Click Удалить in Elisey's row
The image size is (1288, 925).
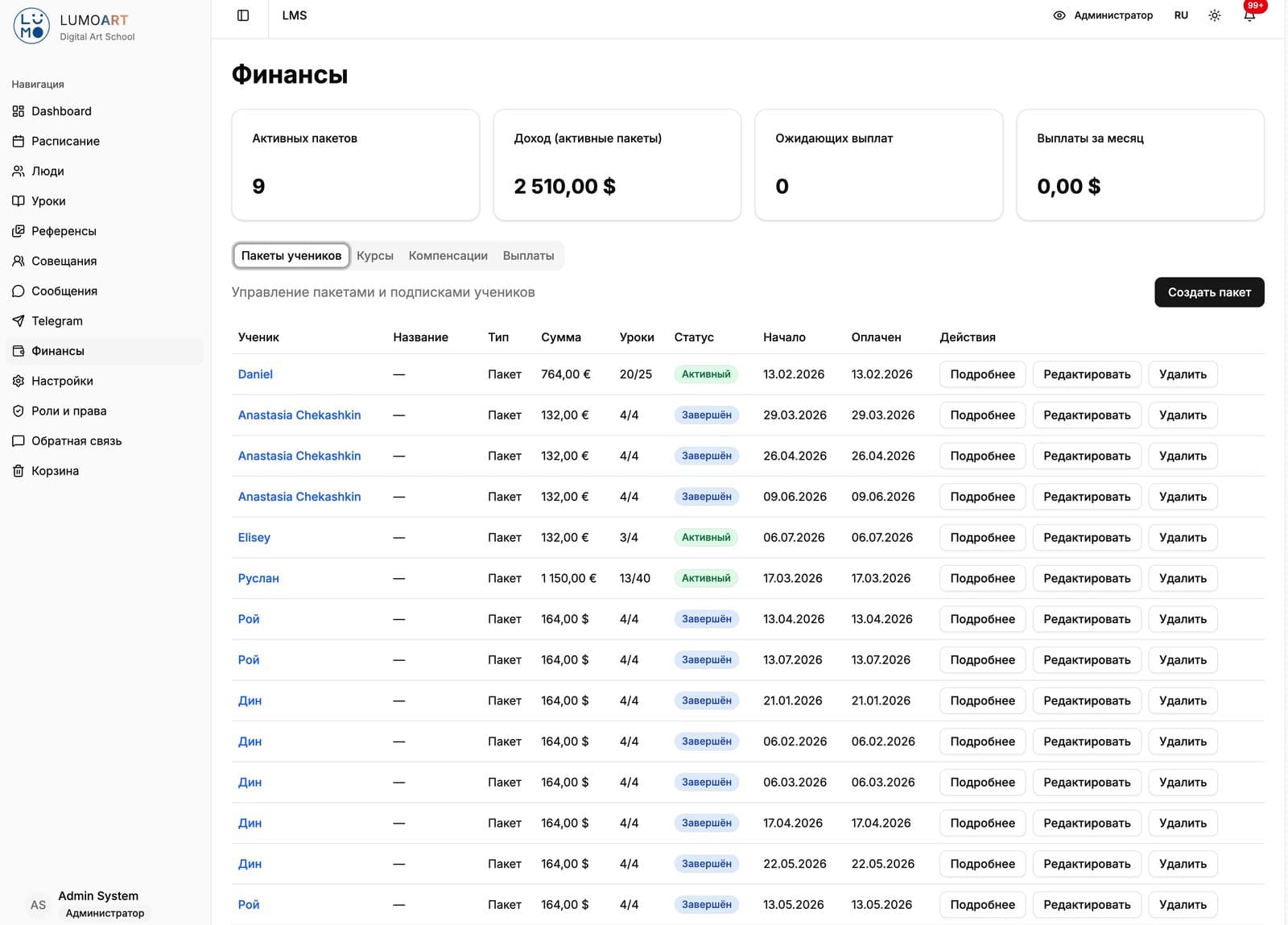pos(1183,538)
